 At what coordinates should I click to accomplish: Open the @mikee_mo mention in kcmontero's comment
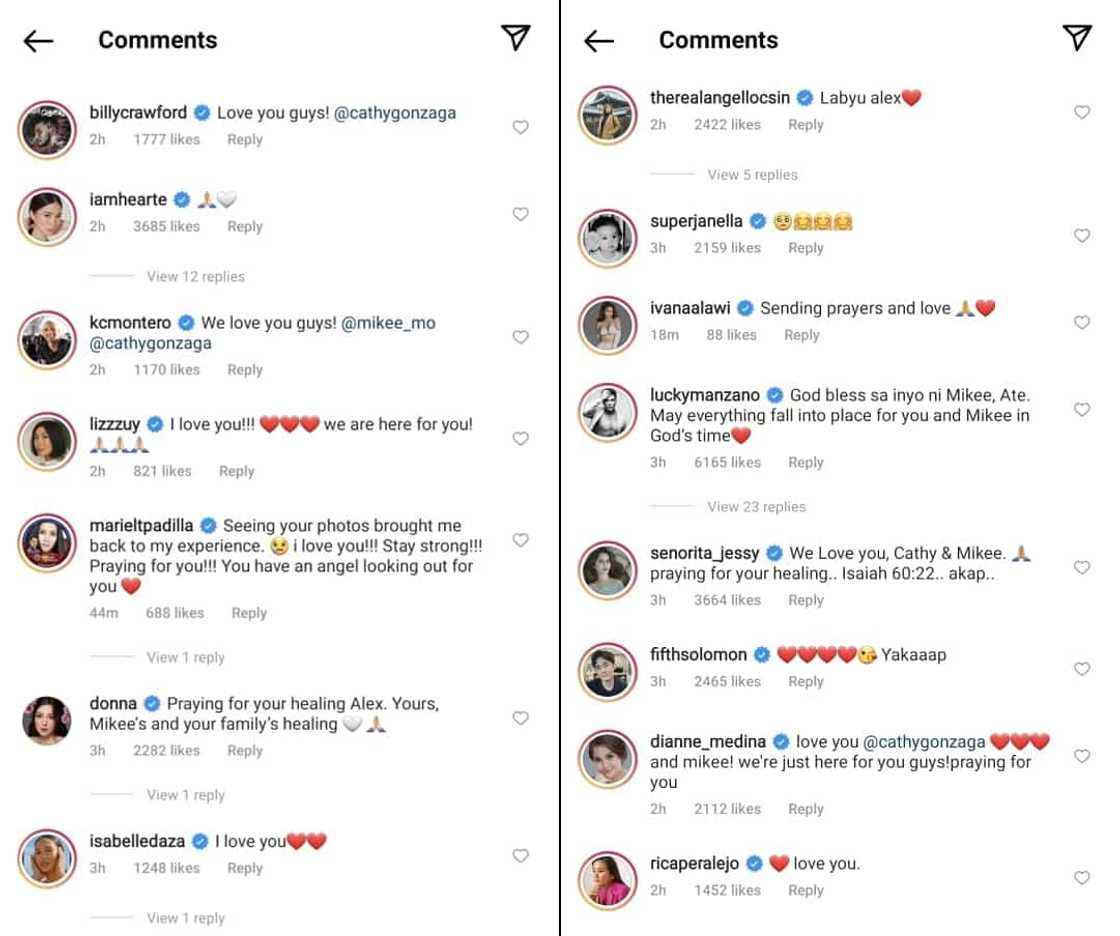pos(388,323)
